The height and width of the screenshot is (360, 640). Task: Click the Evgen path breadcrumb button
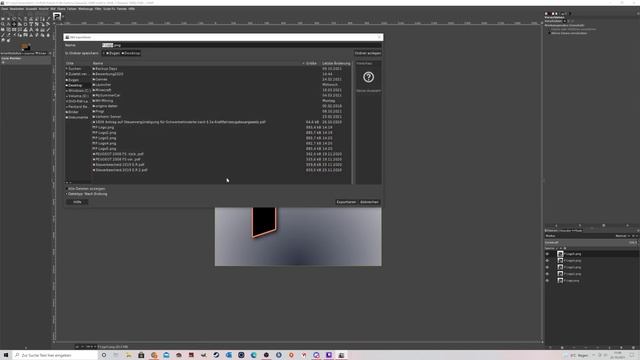(113, 53)
